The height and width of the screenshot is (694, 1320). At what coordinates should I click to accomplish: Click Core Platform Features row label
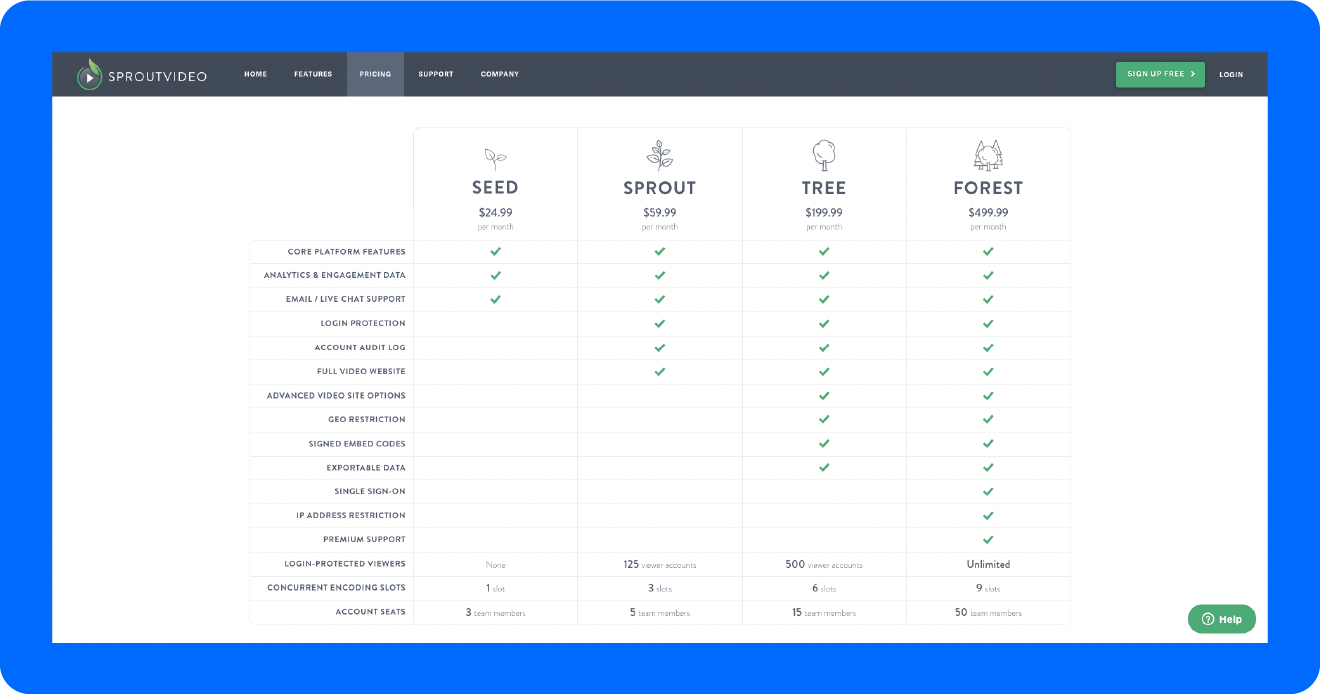(347, 252)
